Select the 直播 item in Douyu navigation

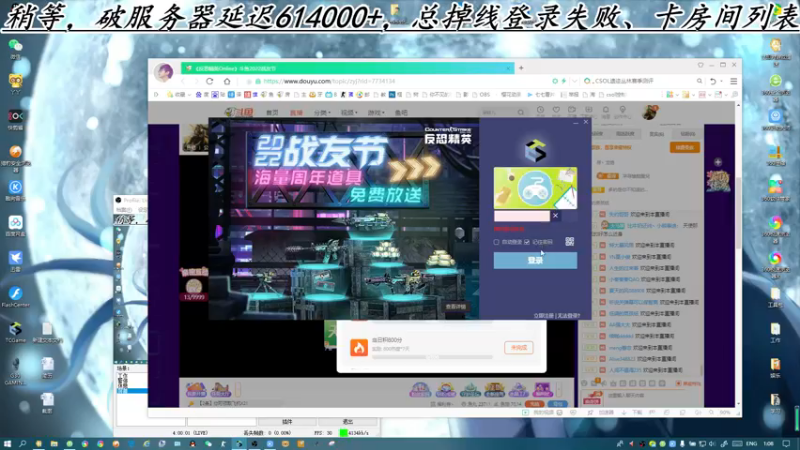point(296,113)
